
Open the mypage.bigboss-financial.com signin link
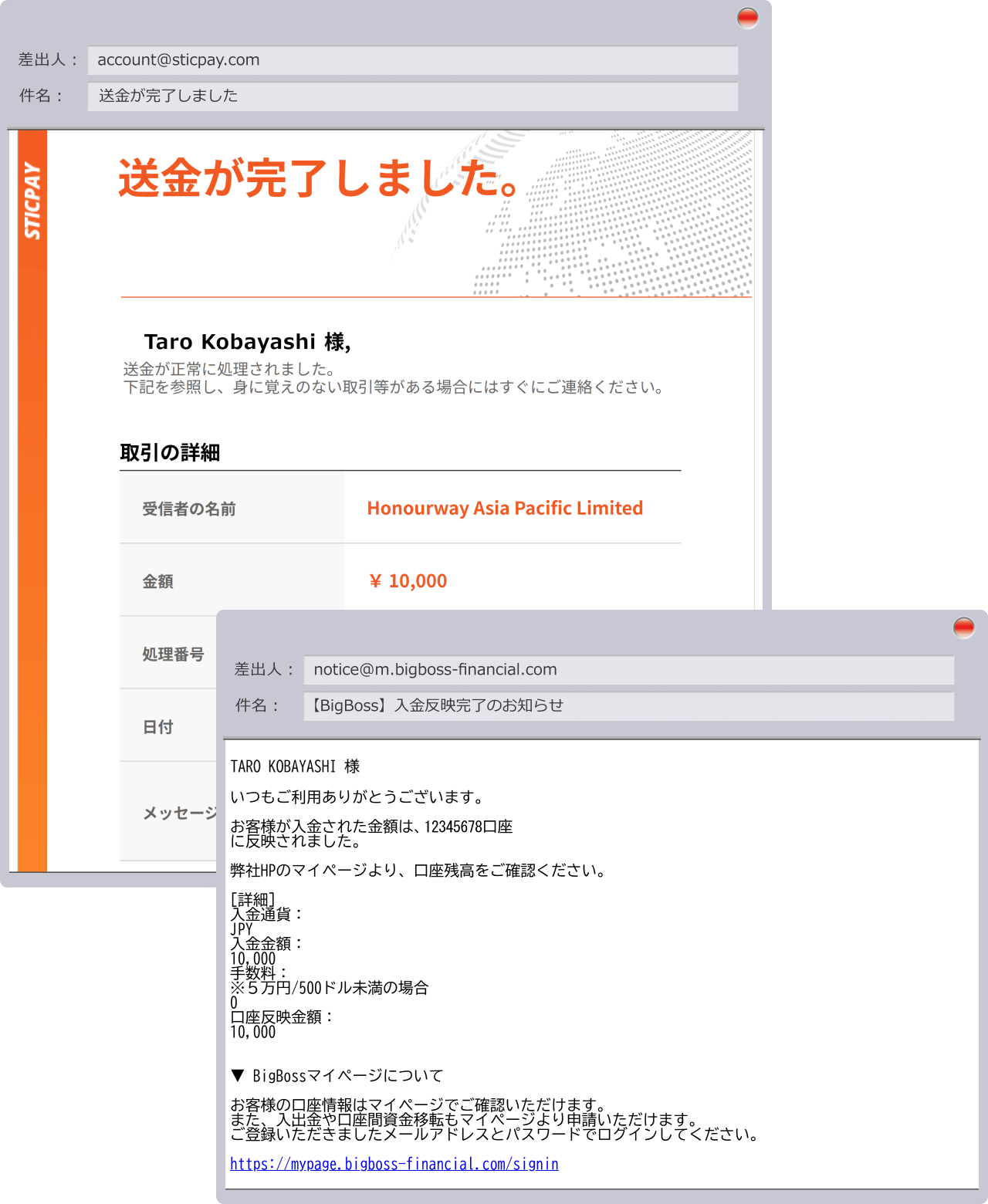coord(394,1164)
